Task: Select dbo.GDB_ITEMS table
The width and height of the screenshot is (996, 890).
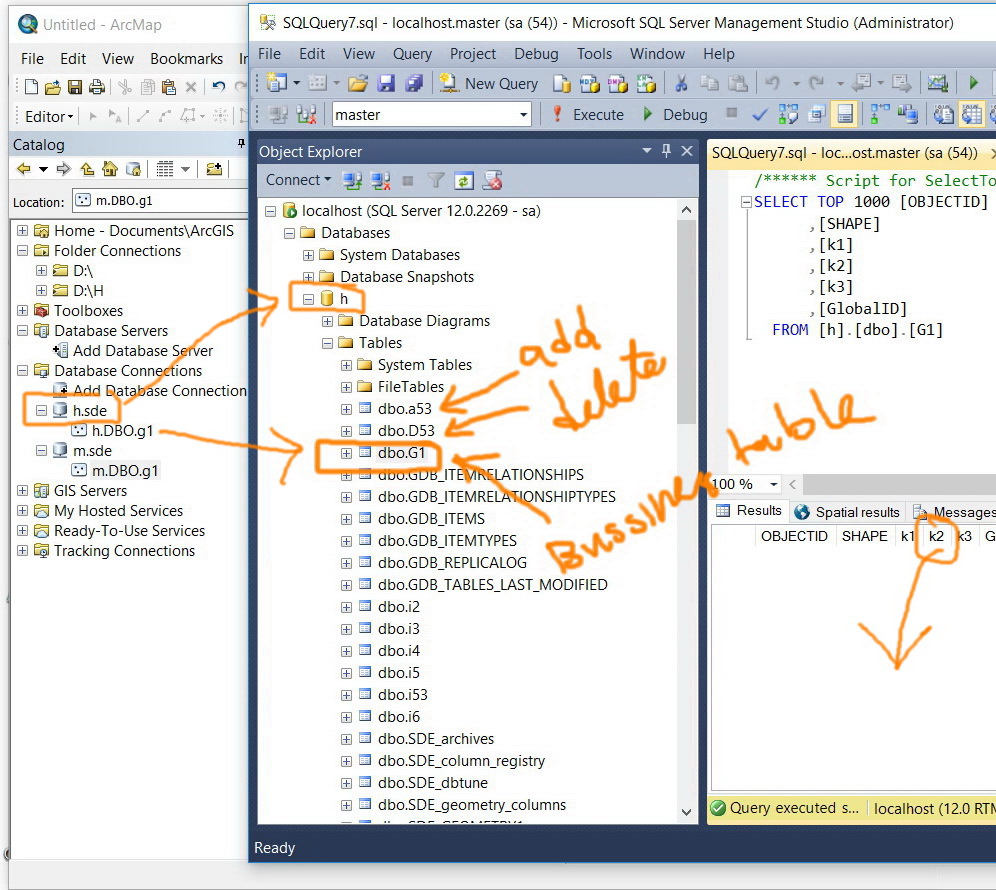Action: coord(431,519)
